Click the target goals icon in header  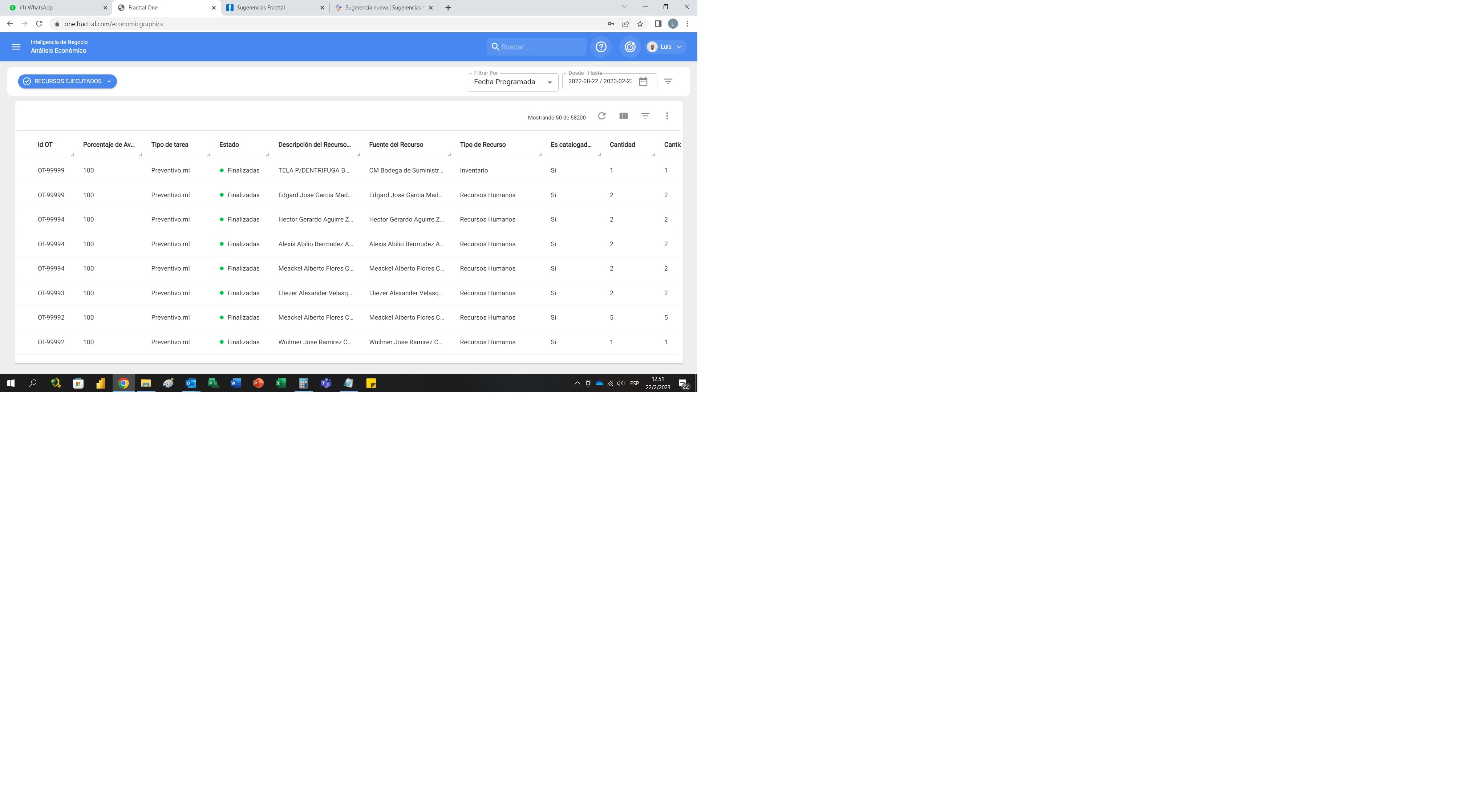tap(630, 46)
